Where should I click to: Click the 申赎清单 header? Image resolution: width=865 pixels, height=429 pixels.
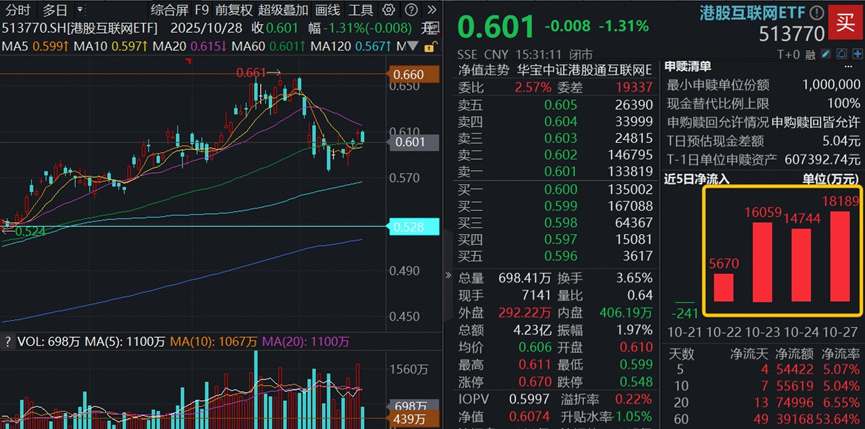pos(687,66)
